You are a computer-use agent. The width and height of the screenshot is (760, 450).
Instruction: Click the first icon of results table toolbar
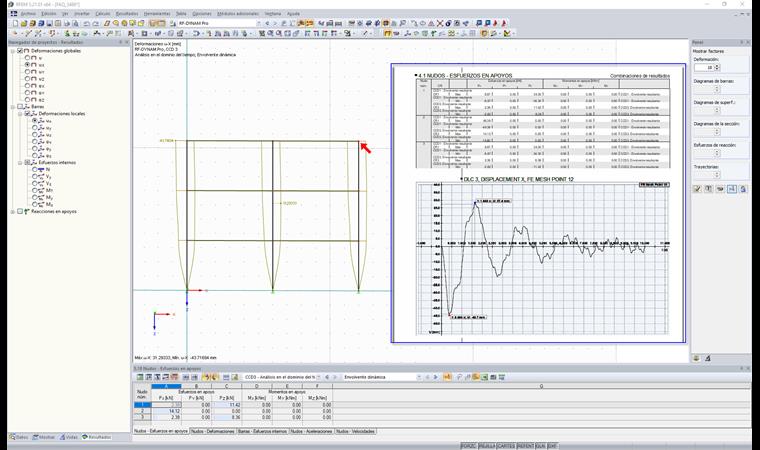140,377
